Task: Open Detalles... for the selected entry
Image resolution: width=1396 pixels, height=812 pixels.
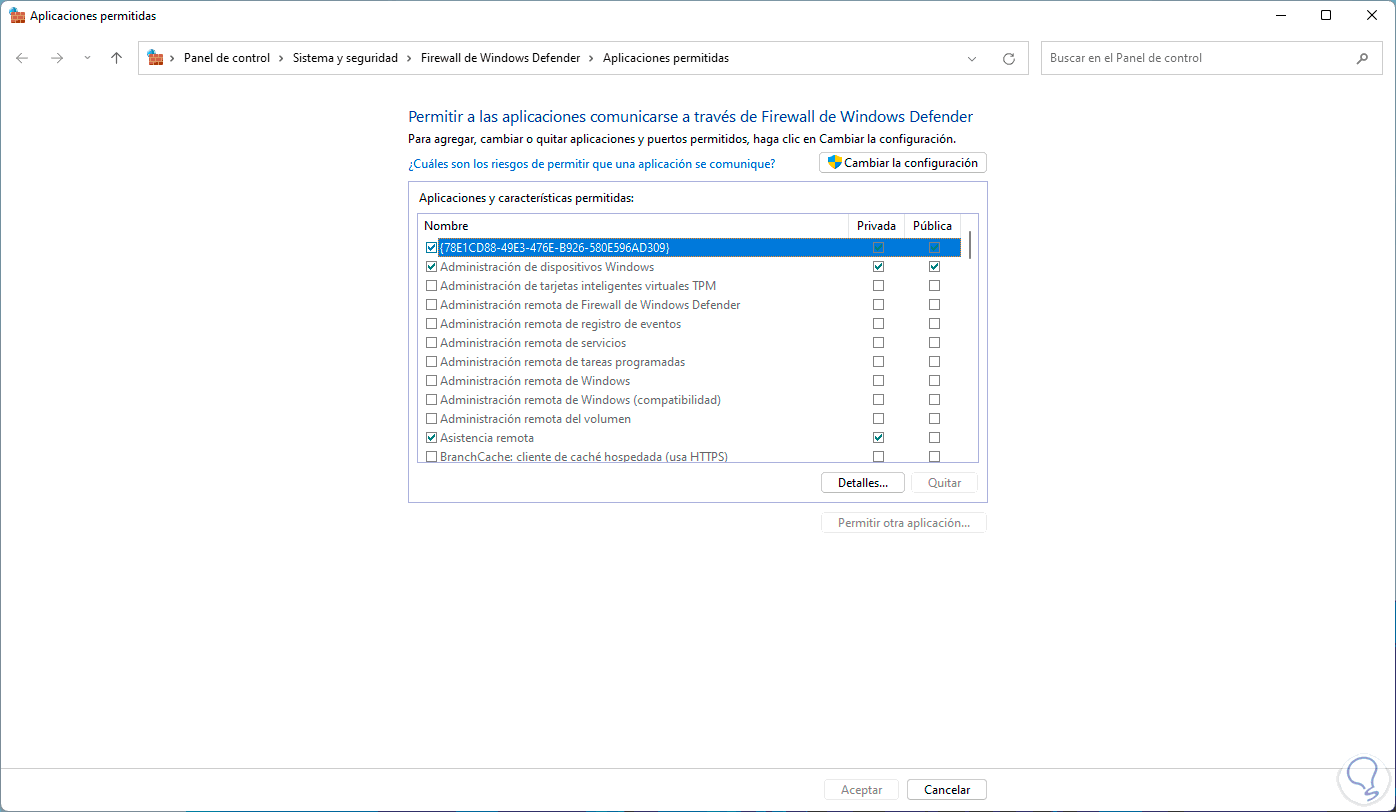Action: [863, 483]
